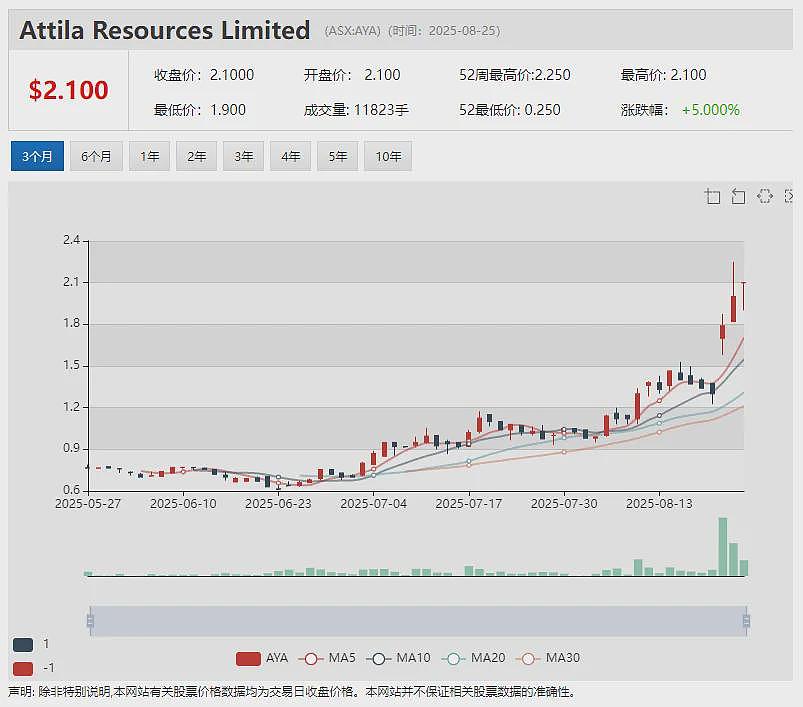Select the 4年 range tab
Screen dimensions: 803x707
point(291,156)
